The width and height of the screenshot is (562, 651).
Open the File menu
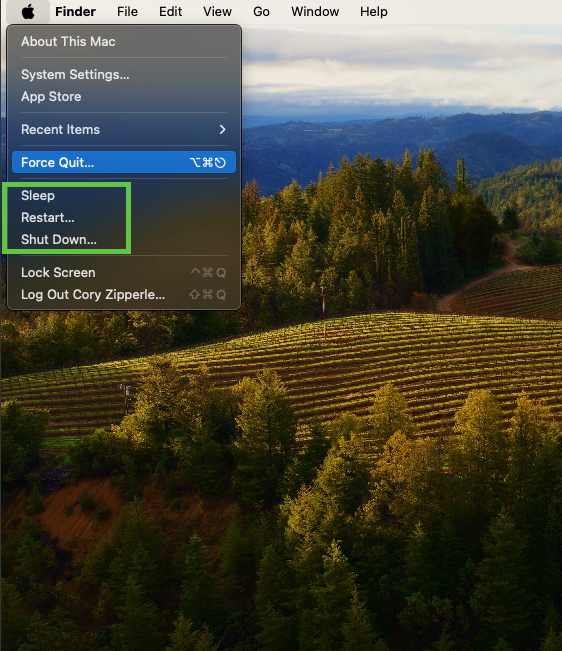coord(127,12)
